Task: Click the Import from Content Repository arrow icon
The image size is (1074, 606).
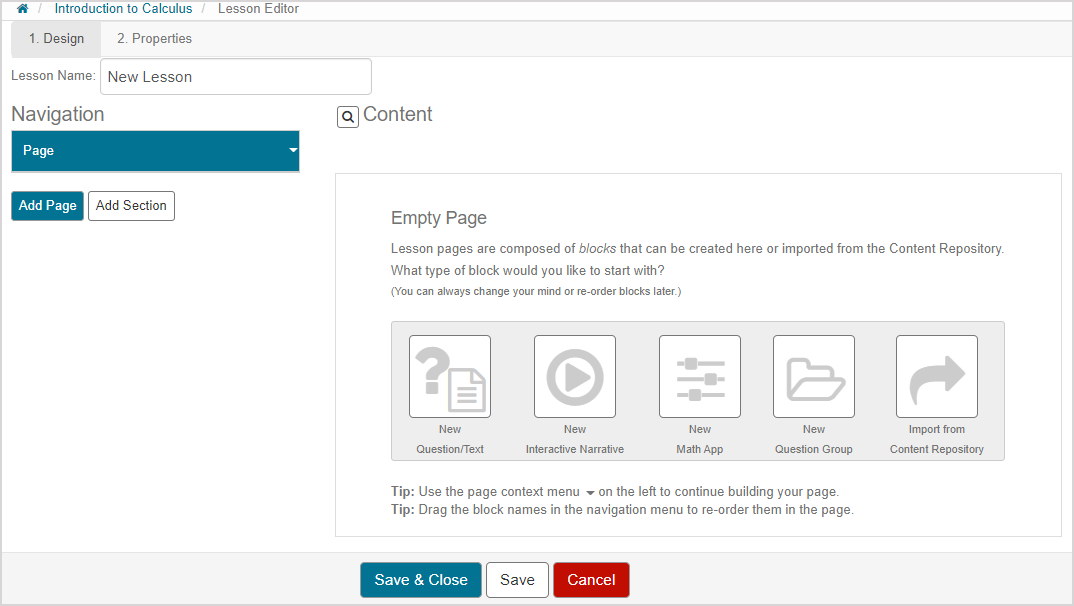Action: [937, 376]
